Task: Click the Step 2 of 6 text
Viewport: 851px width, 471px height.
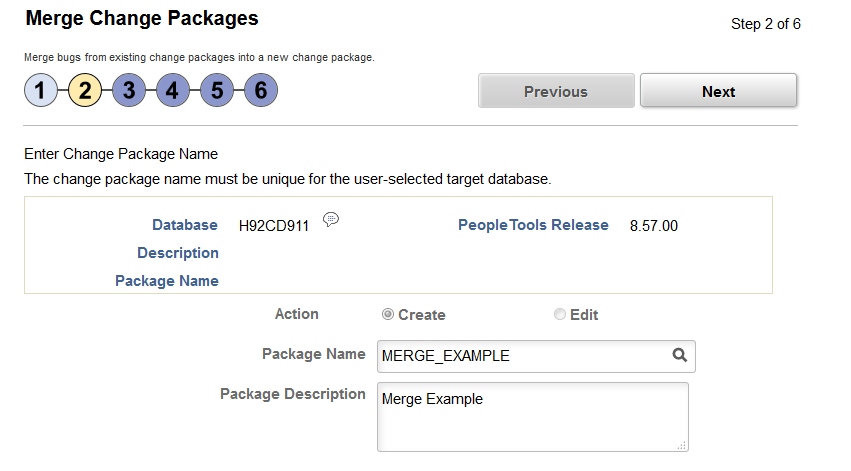Action: coord(766,24)
